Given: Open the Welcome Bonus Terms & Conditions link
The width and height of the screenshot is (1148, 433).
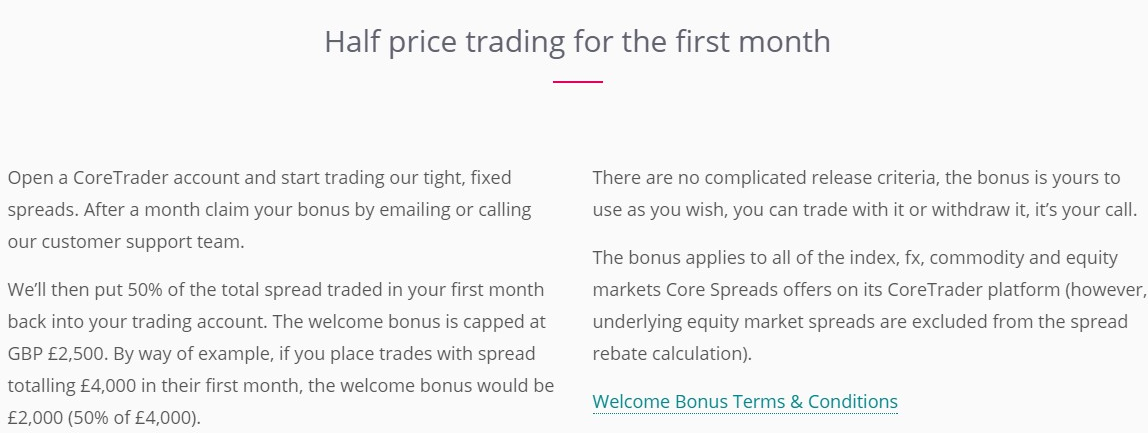Looking at the screenshot, I should [x=745, y=401].
